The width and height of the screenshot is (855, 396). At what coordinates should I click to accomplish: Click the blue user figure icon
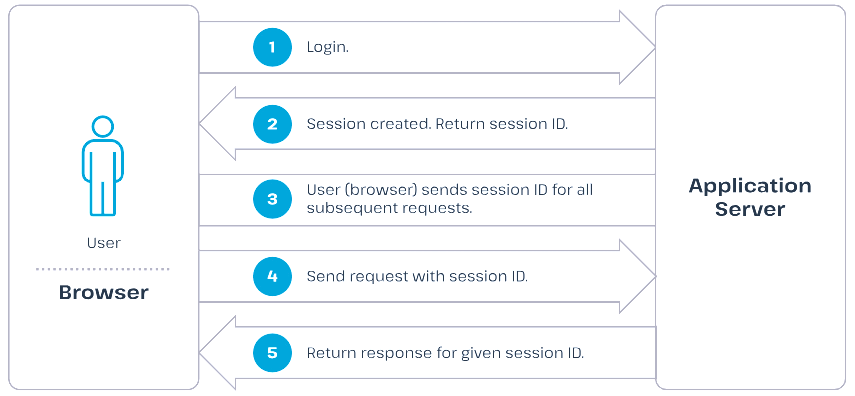(103, 166)
